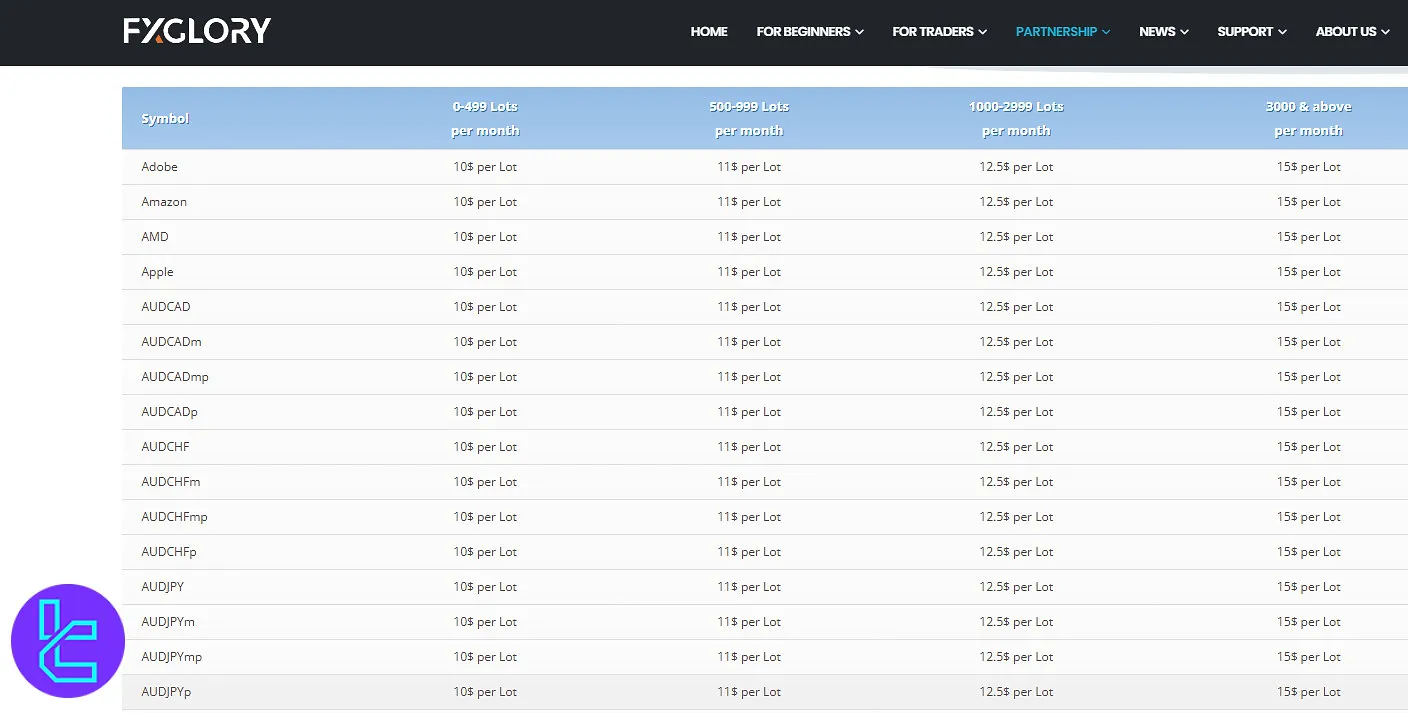Expand the News menu
Viewport: 1408px width, 713px height.
1163,32
